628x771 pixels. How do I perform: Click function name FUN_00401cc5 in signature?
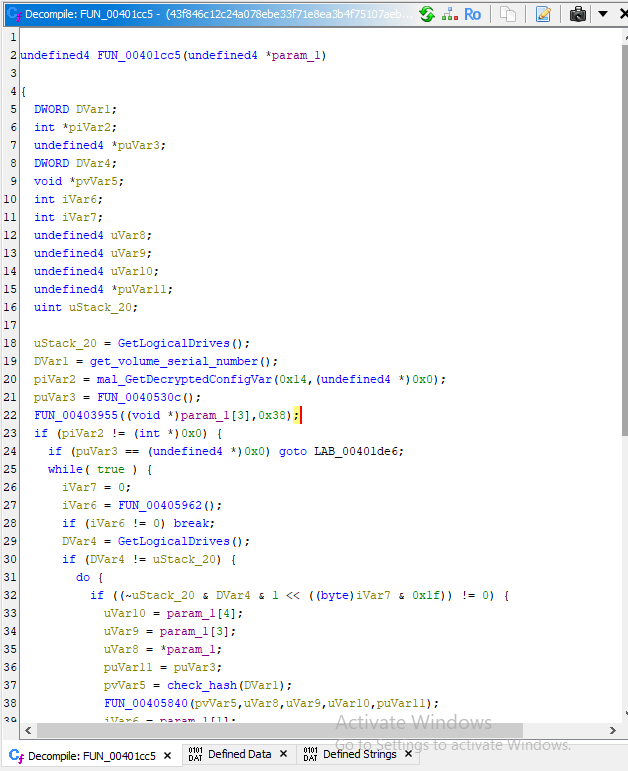[x=139, y=55]
